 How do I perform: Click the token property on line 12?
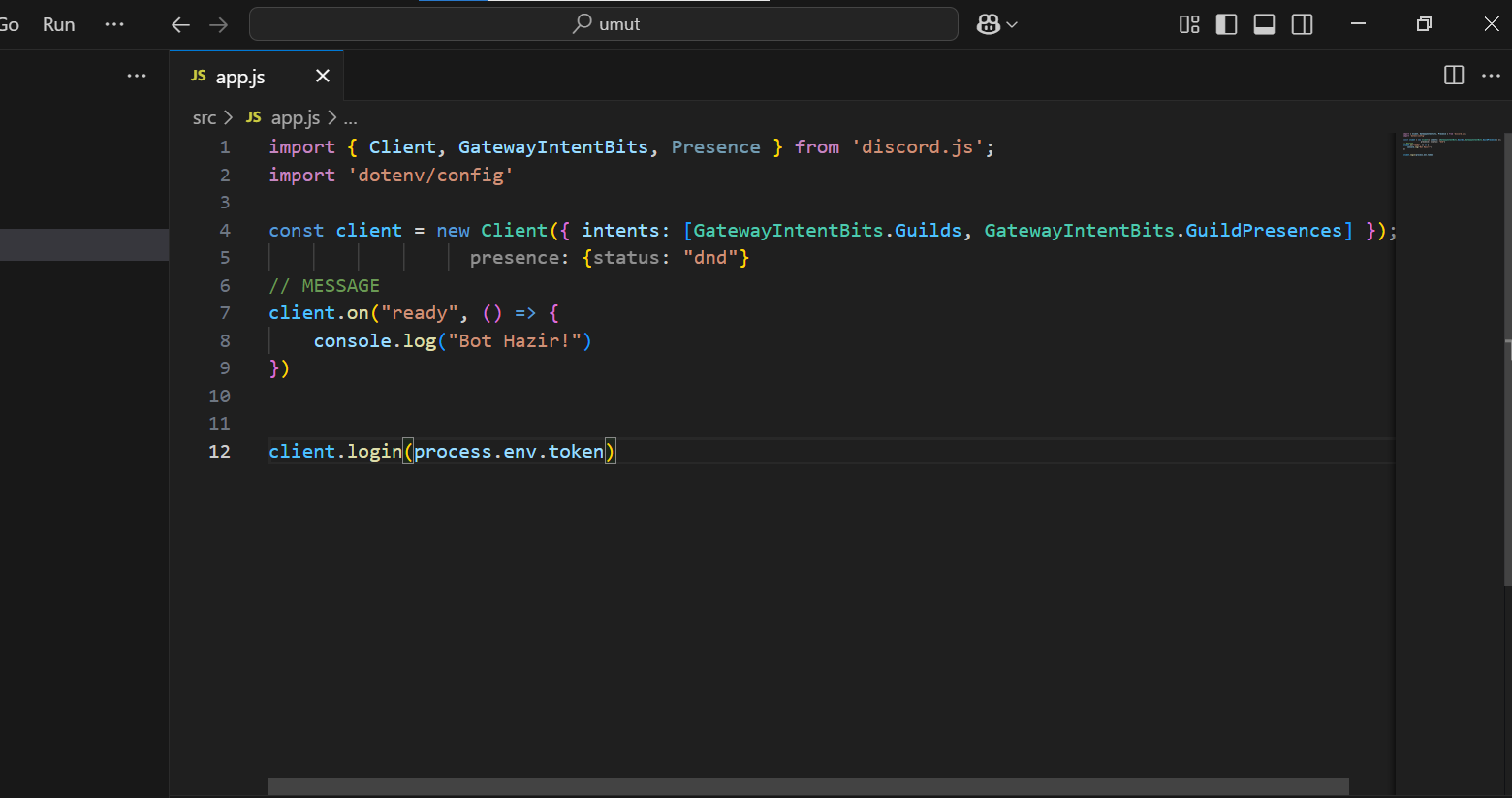coord(576,452)
